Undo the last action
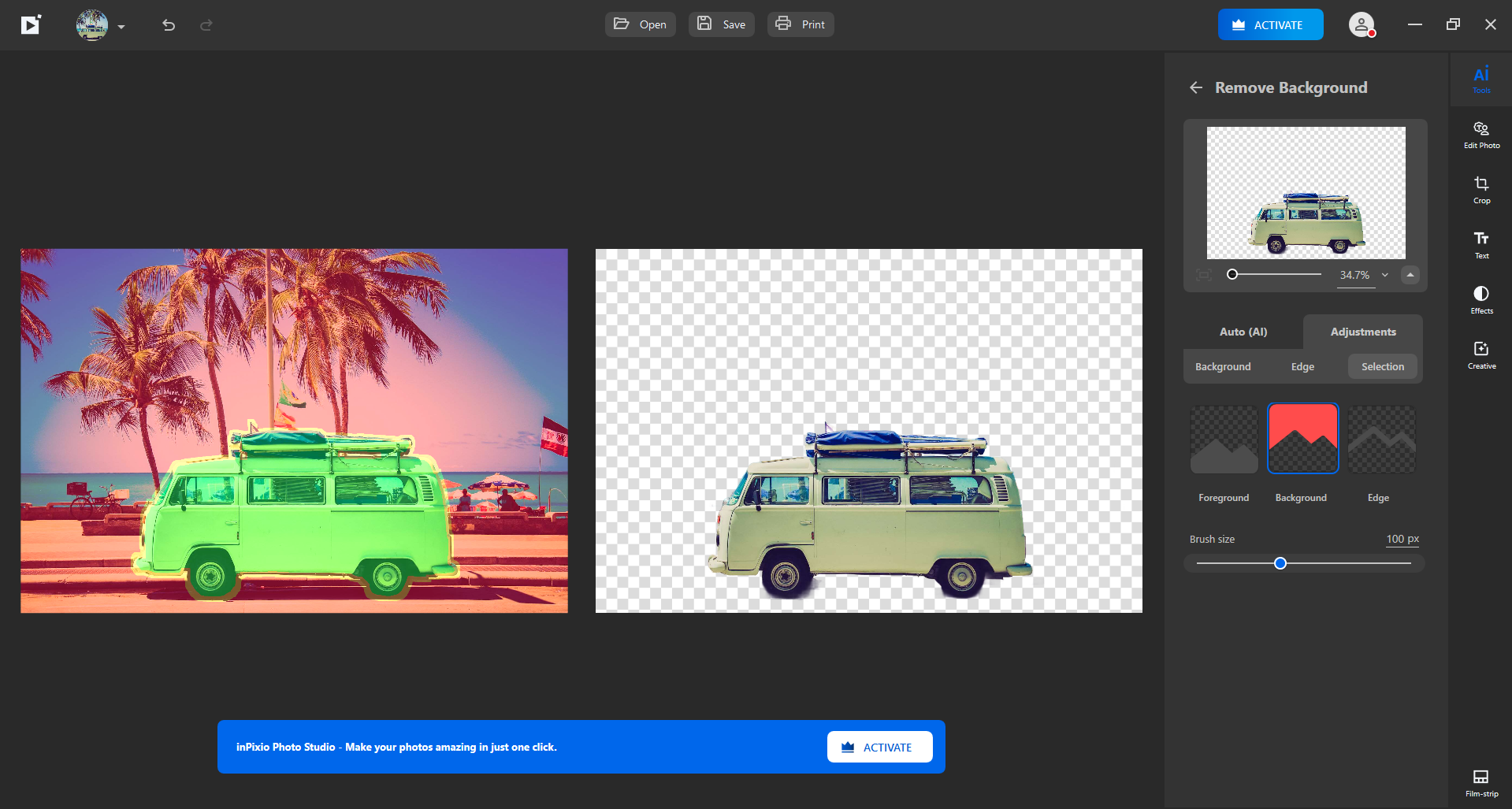 (167, 25)
